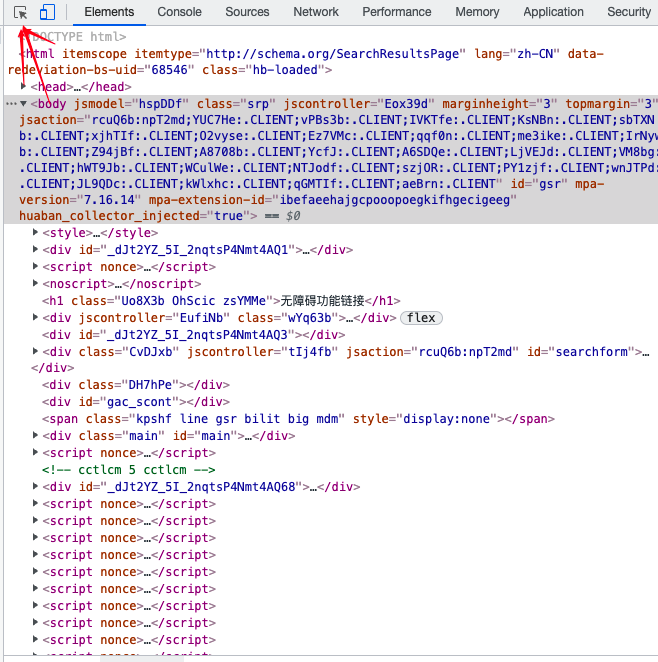This screenshot has width=658, height=662.
Task: Expand div _dJt2YZ_5I_2nqtsP4Nmt4AQ68
Action: 35,486
